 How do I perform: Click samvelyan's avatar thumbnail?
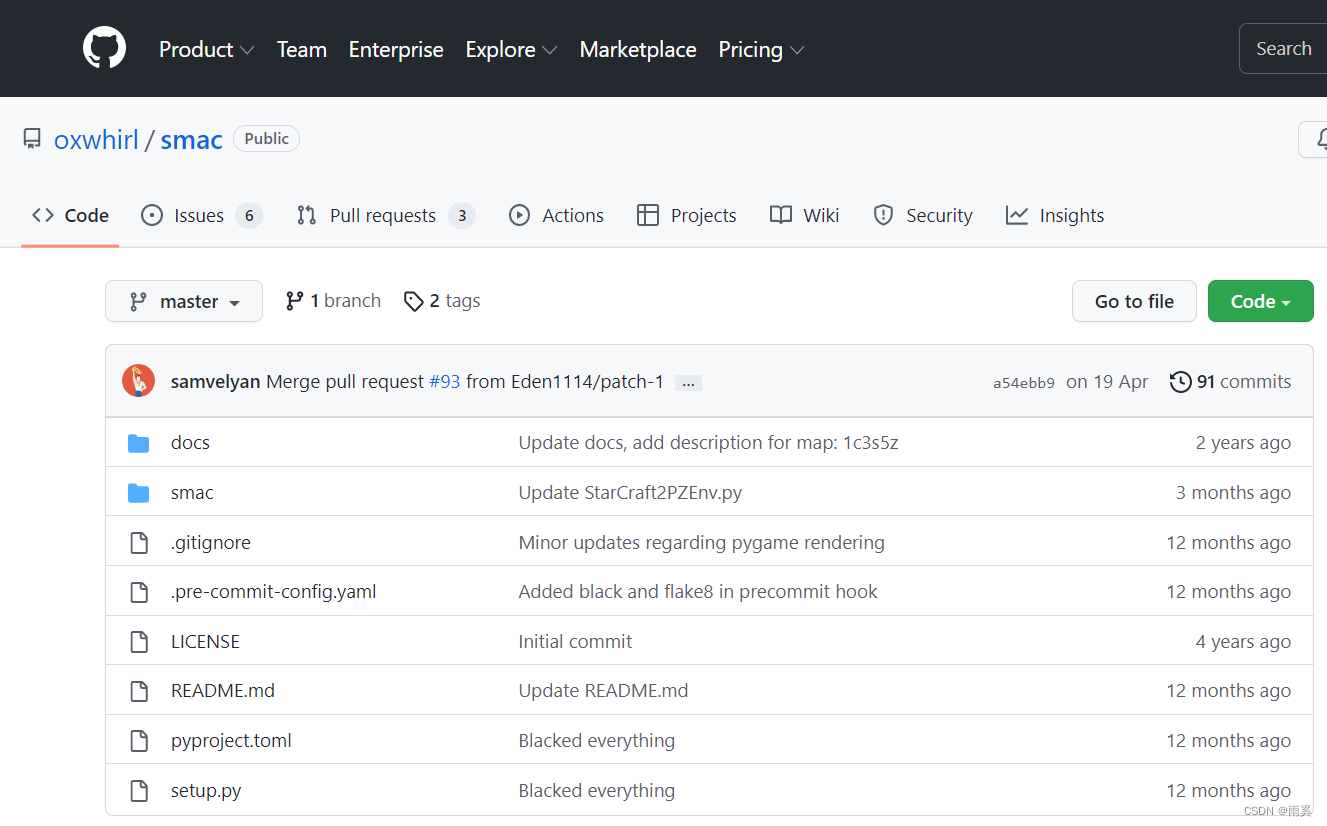(x=138, y=381)
